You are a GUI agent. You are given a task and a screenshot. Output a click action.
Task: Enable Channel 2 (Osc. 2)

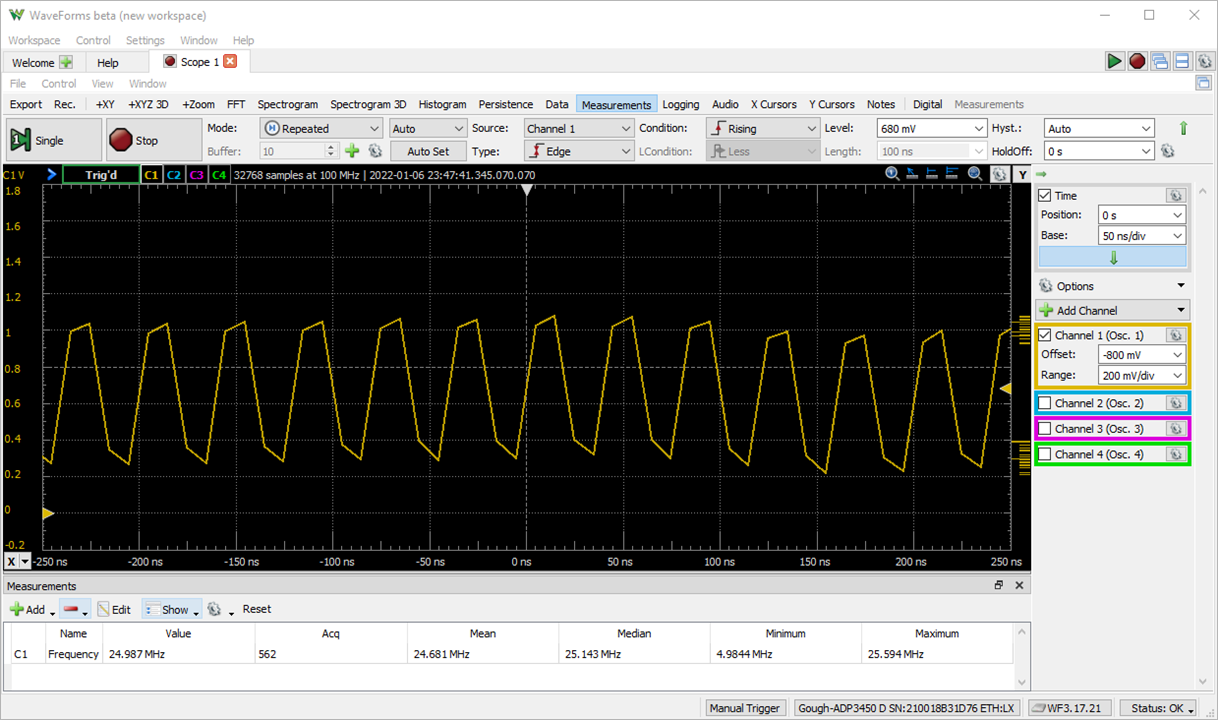click(x=1045, y=403)
